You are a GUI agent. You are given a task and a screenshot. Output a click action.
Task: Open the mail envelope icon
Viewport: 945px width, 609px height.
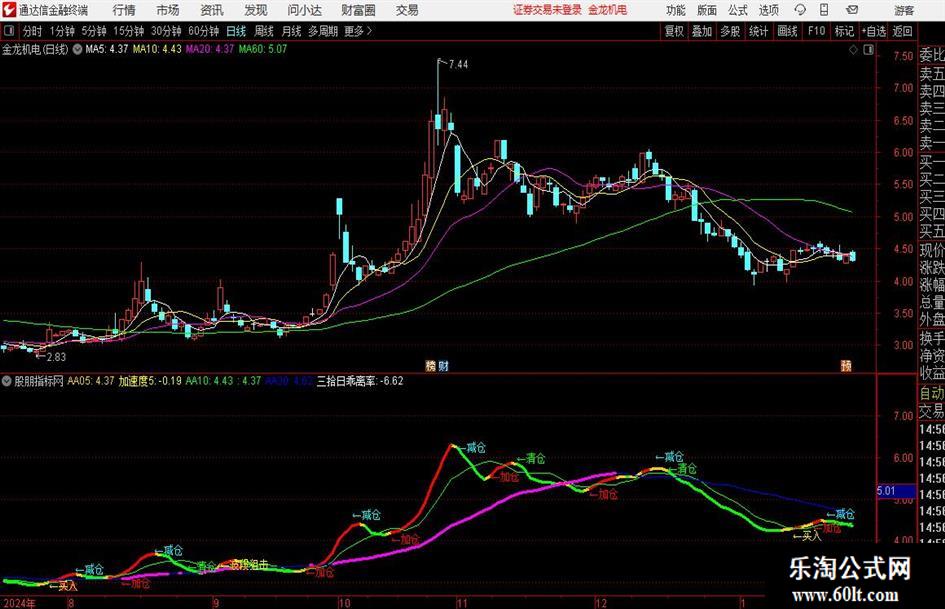point(852,10)
